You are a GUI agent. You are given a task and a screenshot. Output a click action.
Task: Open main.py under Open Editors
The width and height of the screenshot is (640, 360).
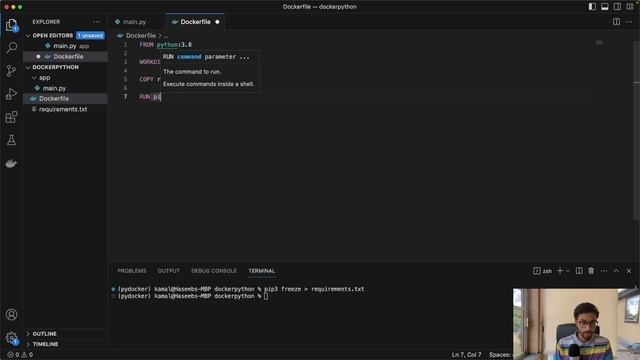point(65,46)
